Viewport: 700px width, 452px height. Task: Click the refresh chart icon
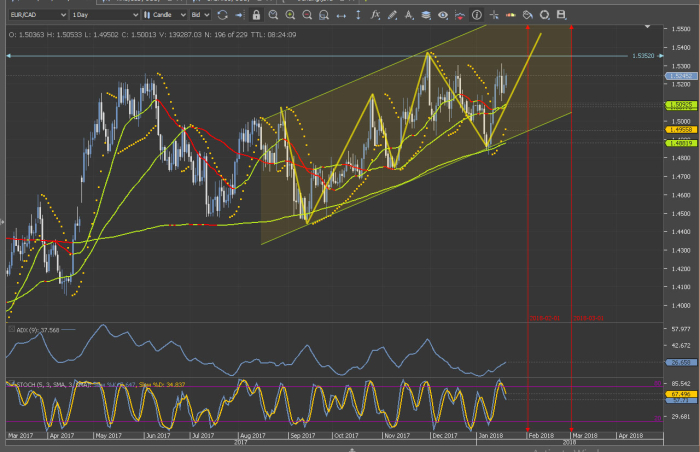(x=222, y=15)
